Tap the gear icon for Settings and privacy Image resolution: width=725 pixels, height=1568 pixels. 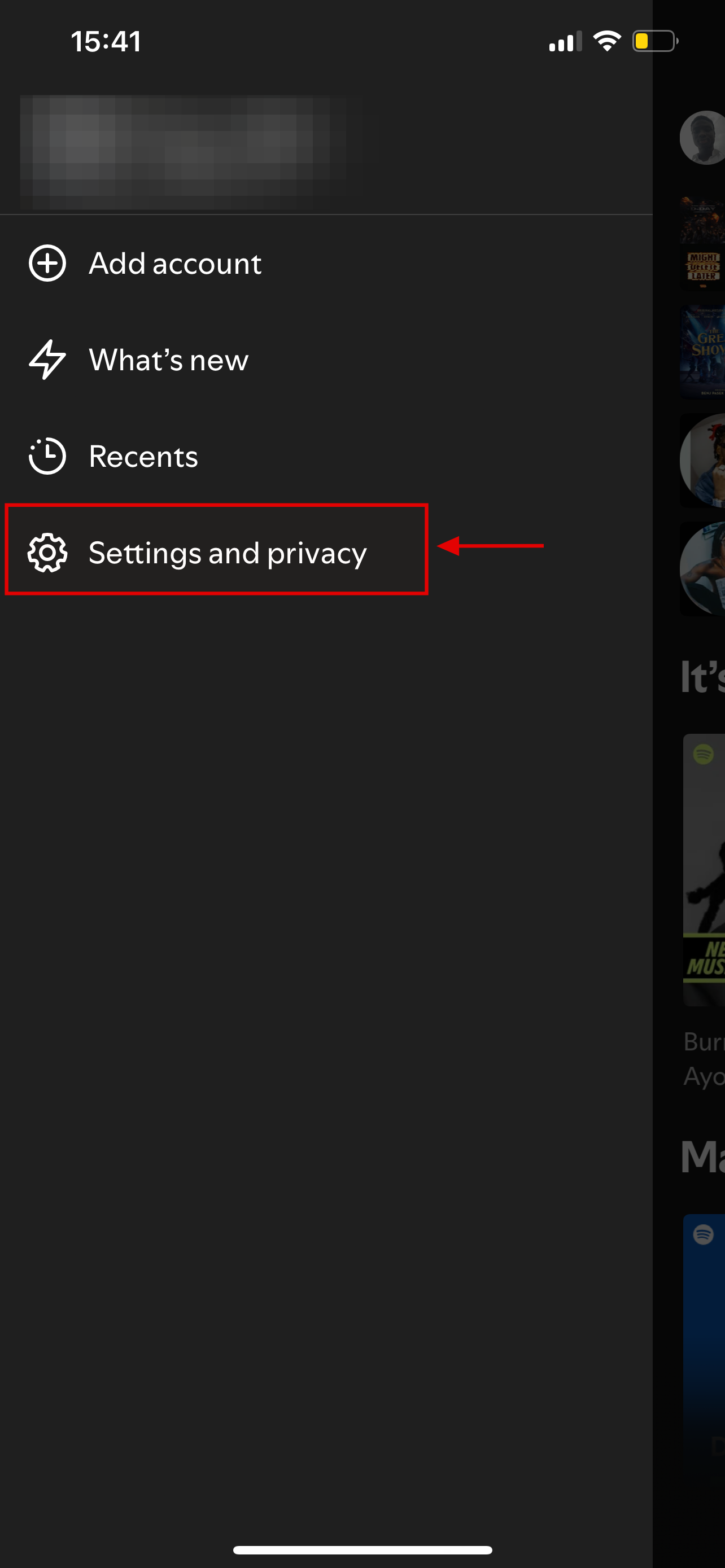[47, 553]
